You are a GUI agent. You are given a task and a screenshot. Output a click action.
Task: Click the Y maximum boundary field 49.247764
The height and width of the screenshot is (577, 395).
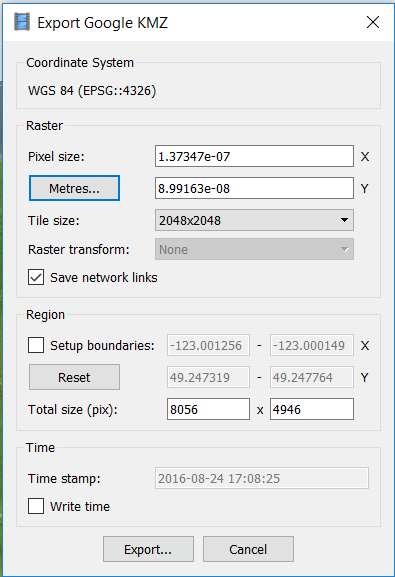(x=312, y=377)
